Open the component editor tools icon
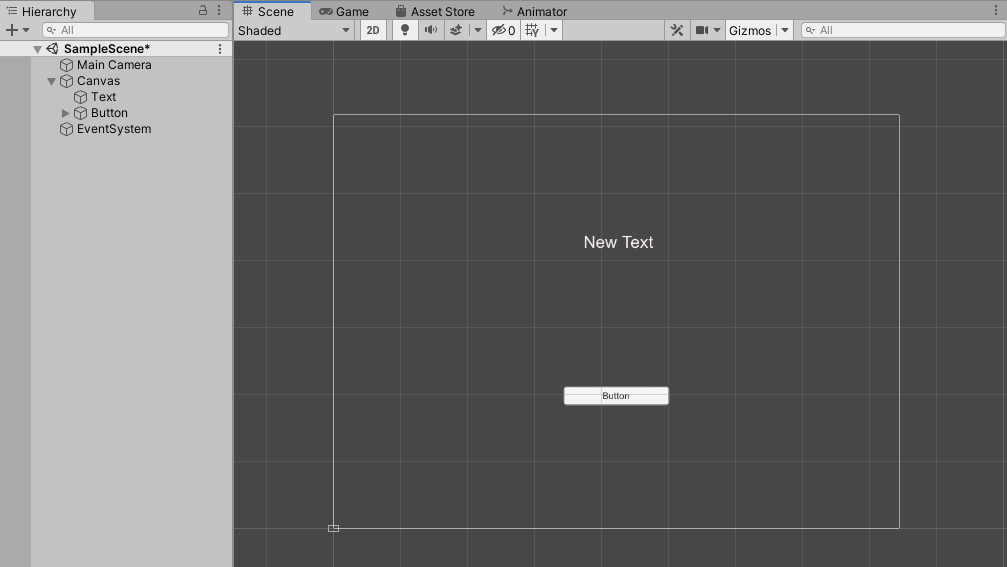Viewport: 1007px width, 567px height. tap(677, 30)
